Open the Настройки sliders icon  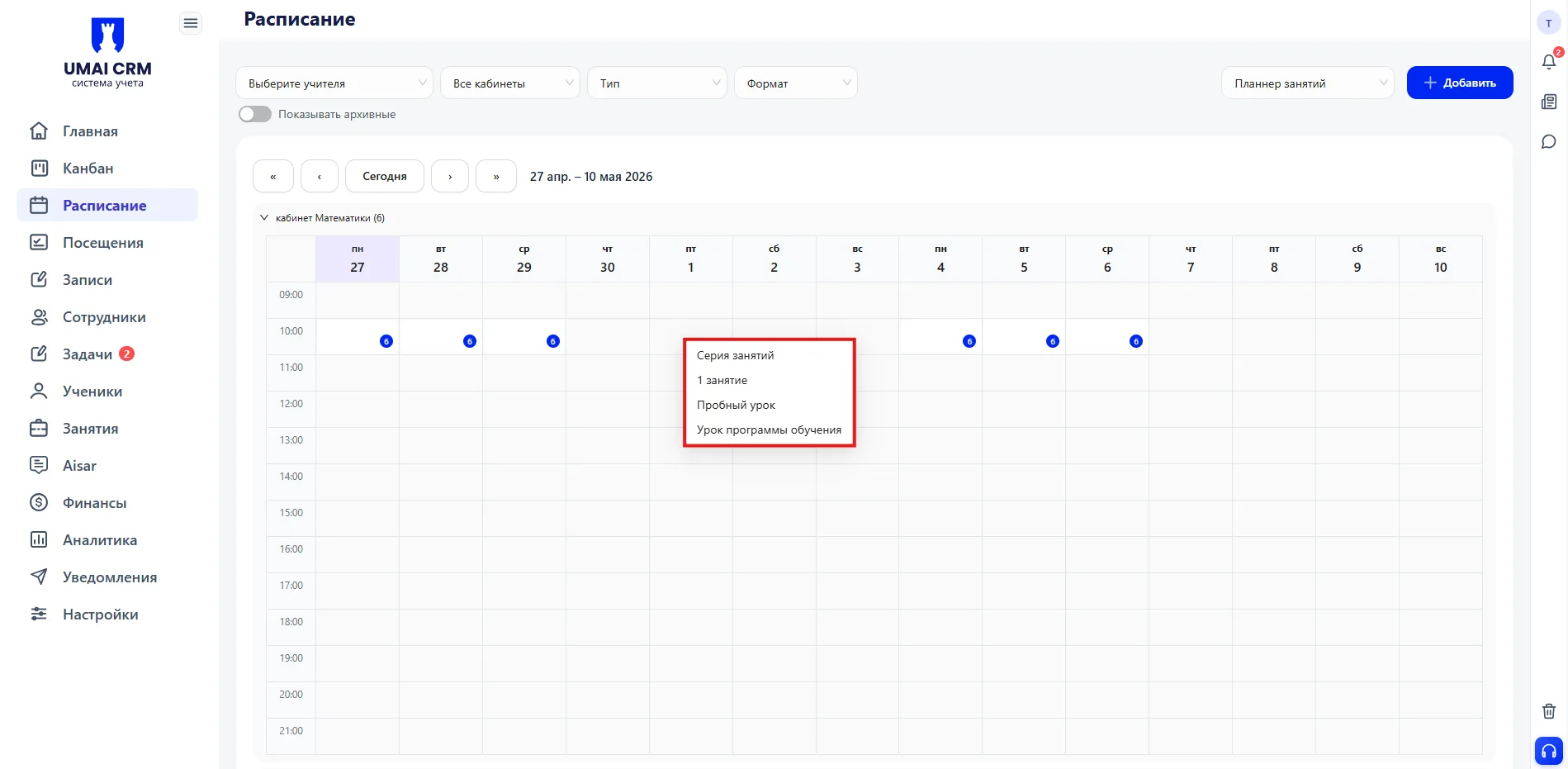coord(39,615)
